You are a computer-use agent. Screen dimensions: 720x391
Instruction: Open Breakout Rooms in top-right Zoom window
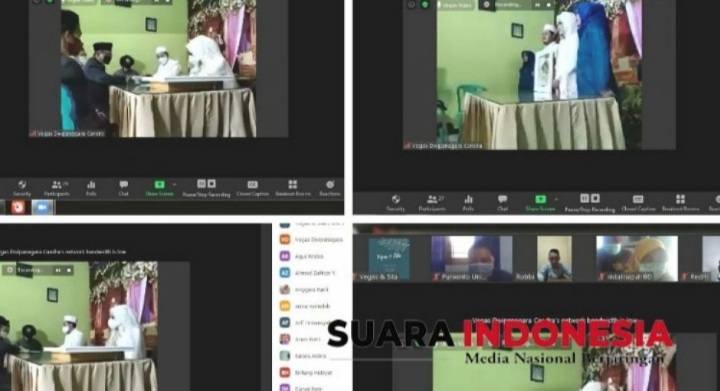tap(680, 203)
